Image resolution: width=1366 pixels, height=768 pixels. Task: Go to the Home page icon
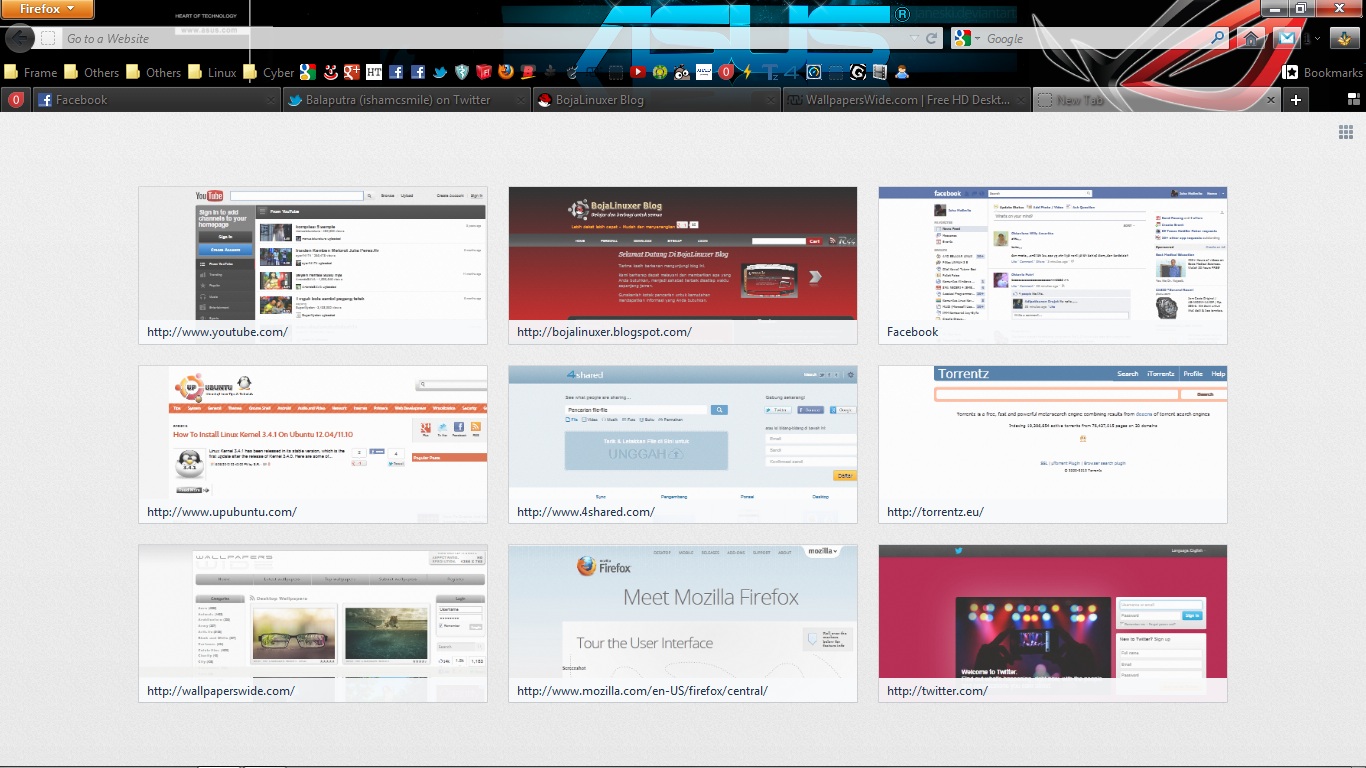click(1251, 39)
